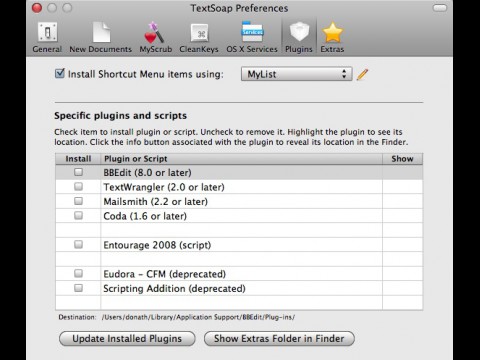Check the Scripting Addition (deprecated) checkbox
This screenshot has width=480, height=360.
tap(78, 288)
